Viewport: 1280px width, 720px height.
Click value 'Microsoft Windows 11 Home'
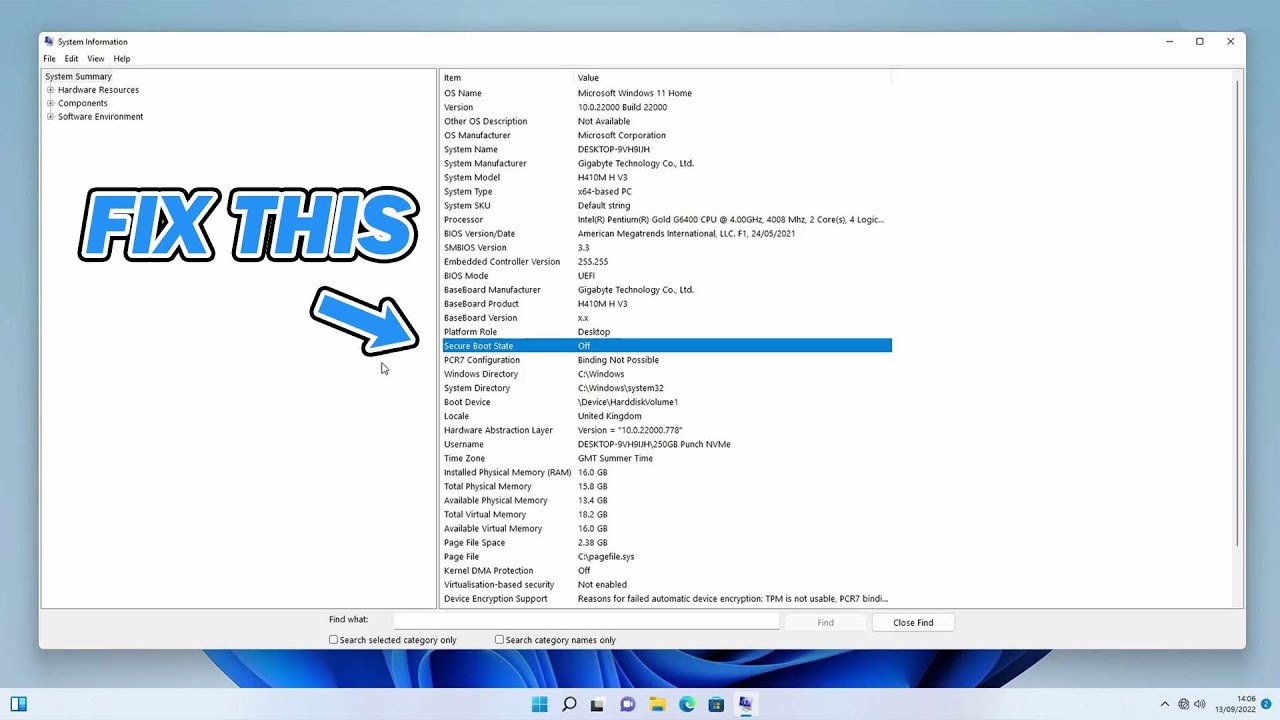point(634,93)
